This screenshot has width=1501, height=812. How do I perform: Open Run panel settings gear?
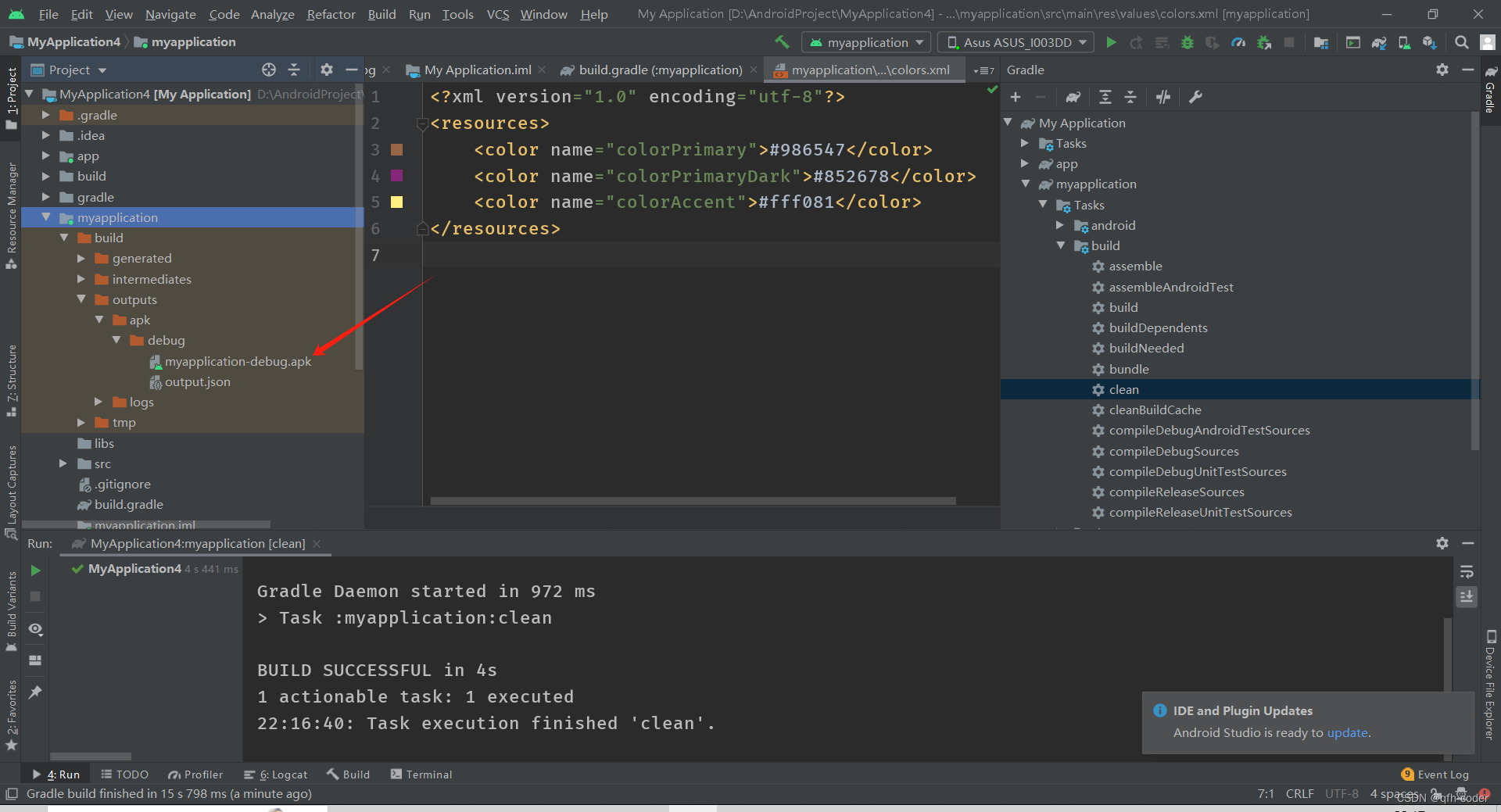pyautogui.click(x=1442, y=543)
